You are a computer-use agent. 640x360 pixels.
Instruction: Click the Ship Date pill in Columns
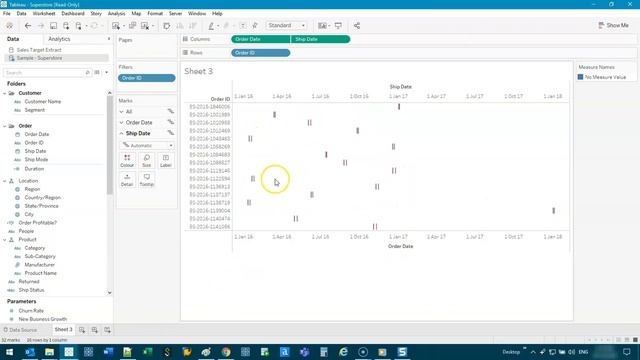click(x=320, y=39)
